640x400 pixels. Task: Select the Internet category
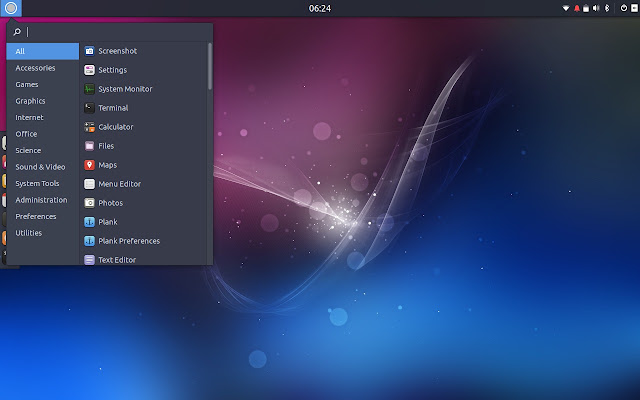click(x=43, y=118)
